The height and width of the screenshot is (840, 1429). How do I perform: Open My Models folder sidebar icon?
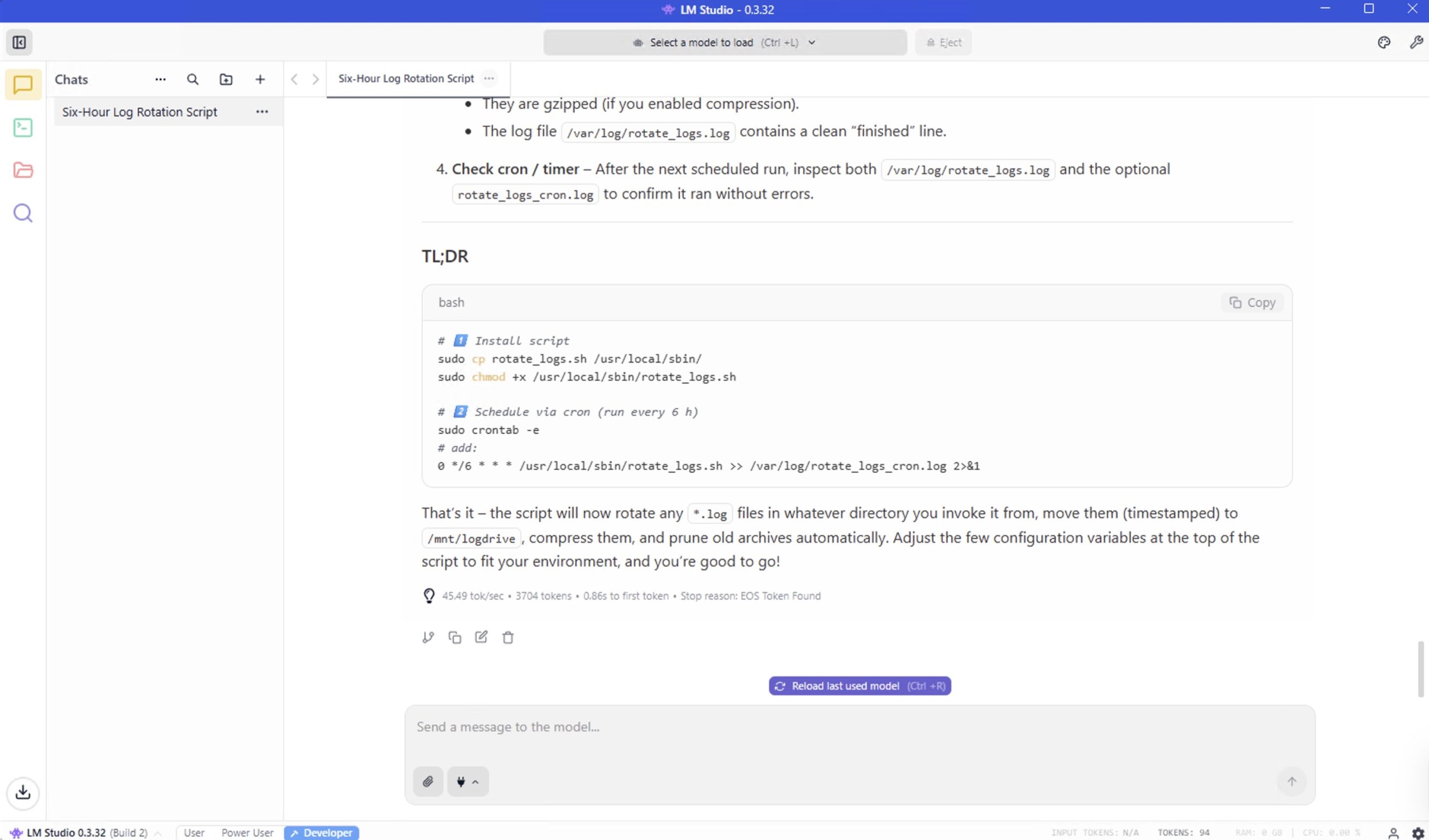[23, 170]
